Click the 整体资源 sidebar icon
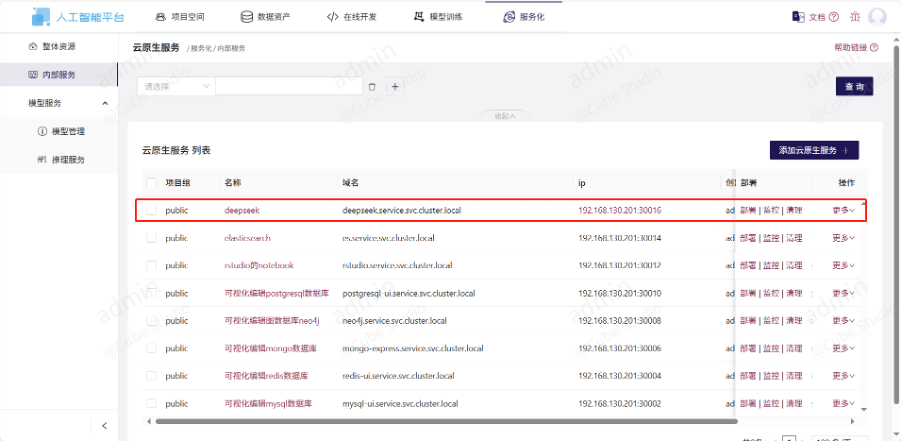 click(33, 46)
